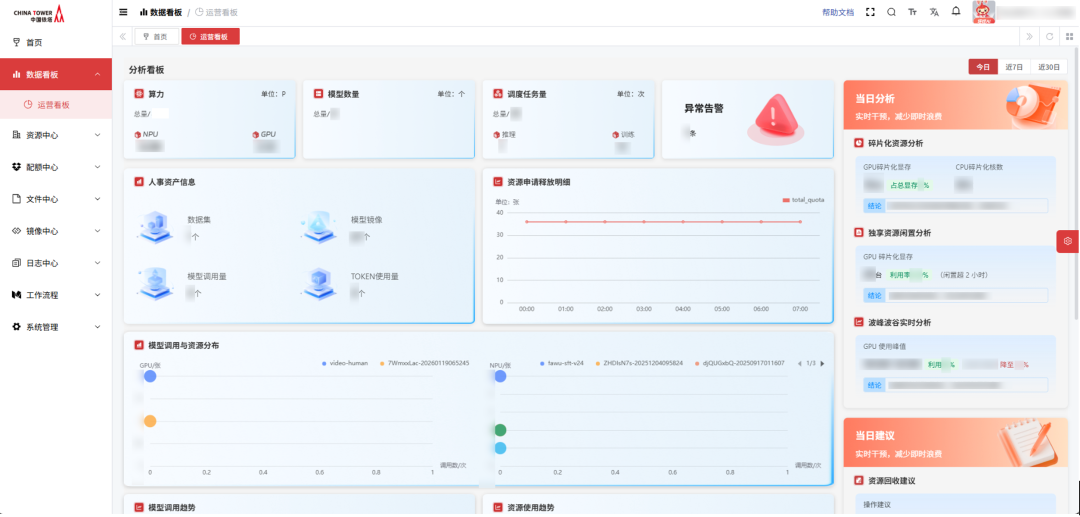Screen dimensions: 1080x517
Task: Open the font size icon
Action: coord(913,12)
